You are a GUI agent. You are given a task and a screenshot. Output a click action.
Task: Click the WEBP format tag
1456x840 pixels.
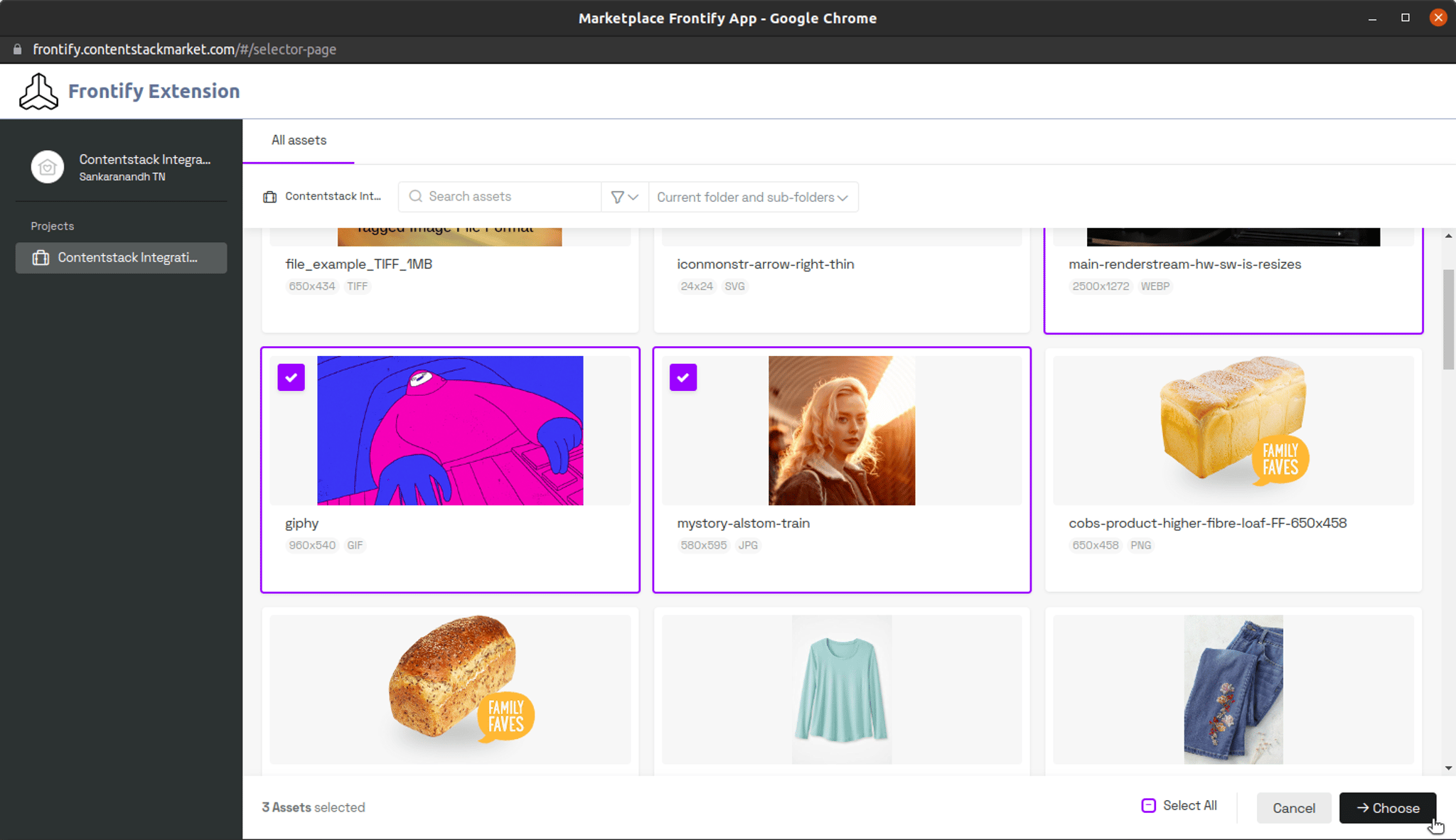(1155, 286)
